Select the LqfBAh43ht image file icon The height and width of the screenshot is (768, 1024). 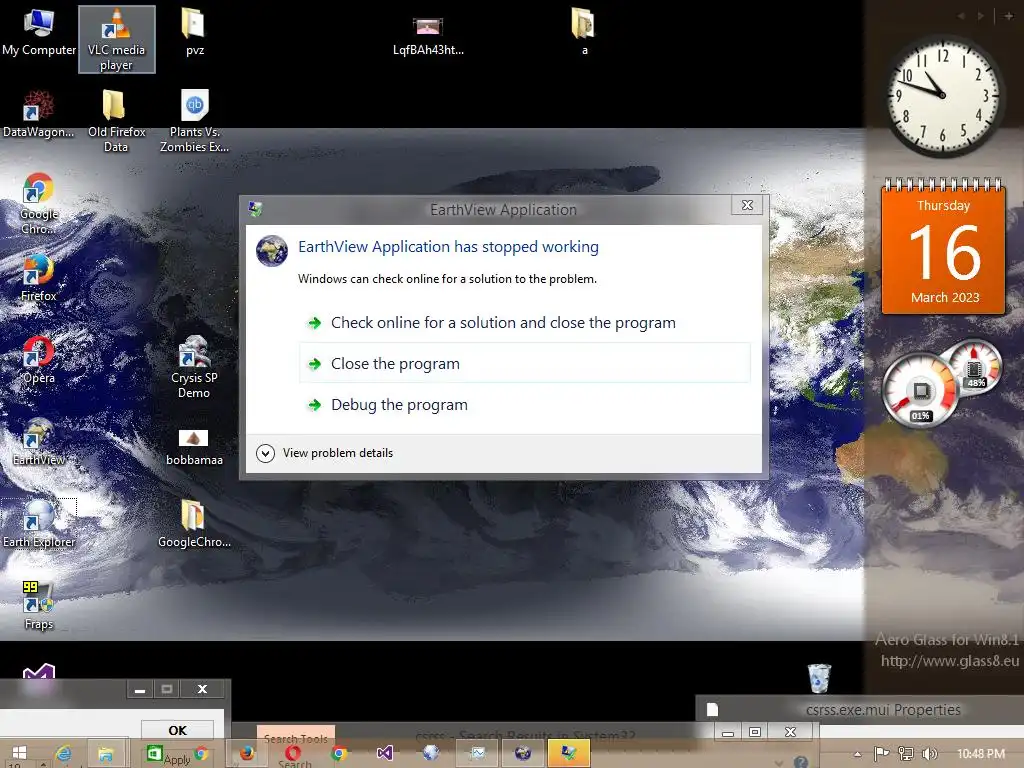[x=428, y=36]
